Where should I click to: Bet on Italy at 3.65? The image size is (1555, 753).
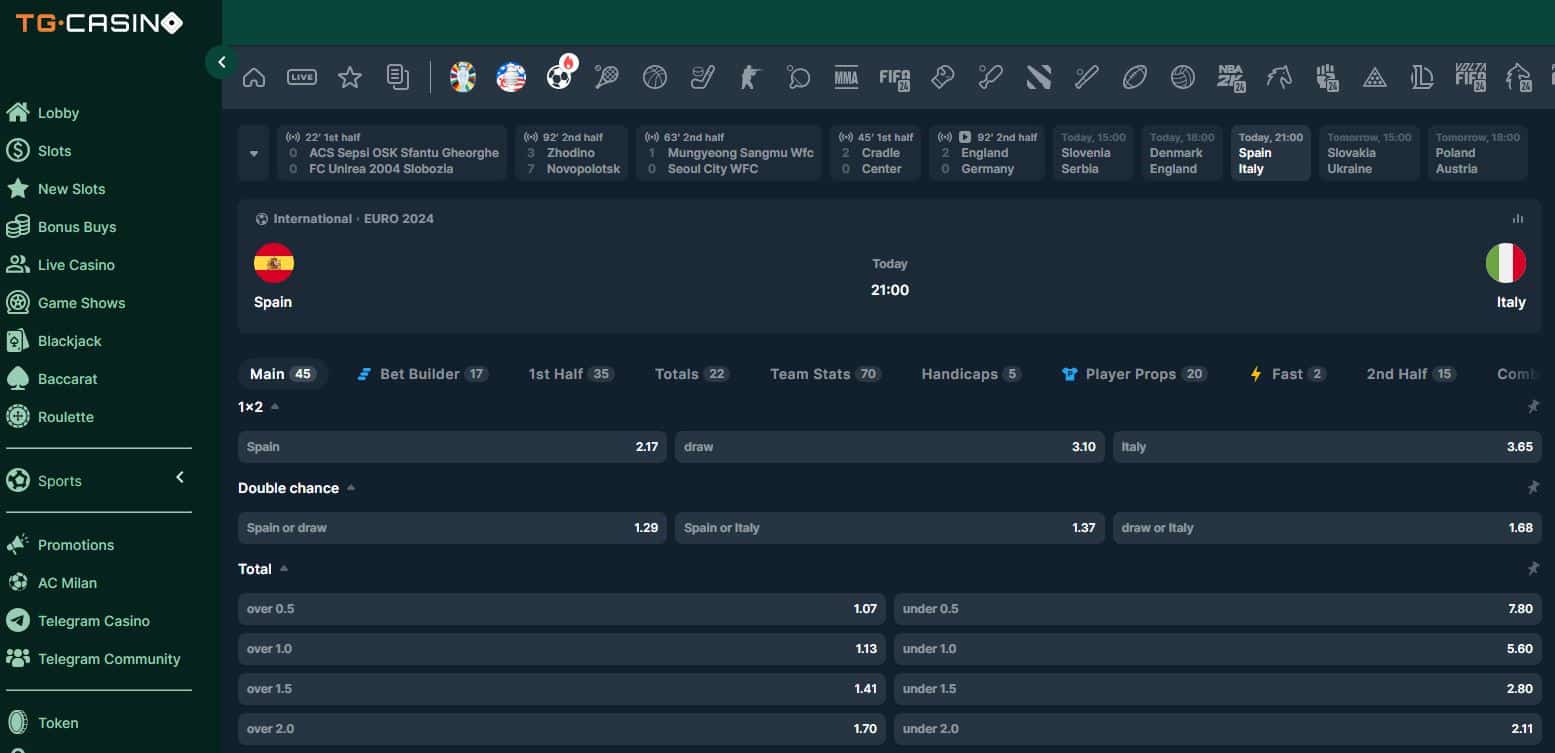tap(1327, 447)
